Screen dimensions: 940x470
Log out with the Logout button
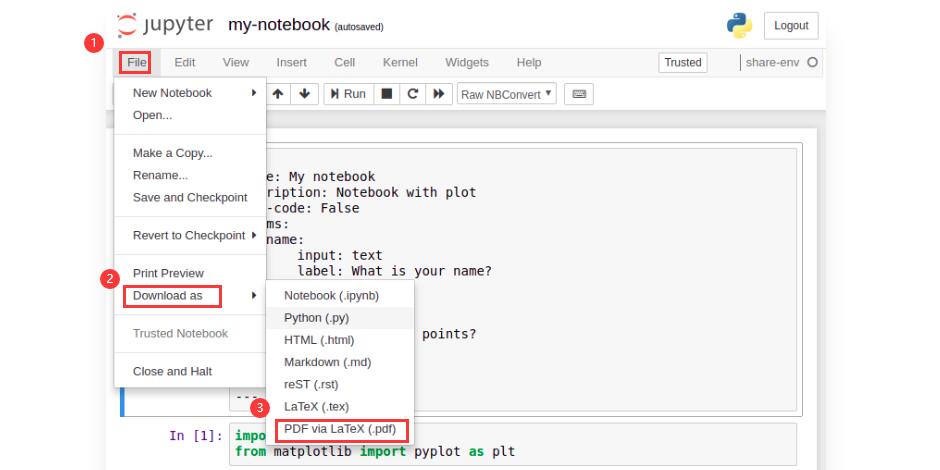(791, 26)
